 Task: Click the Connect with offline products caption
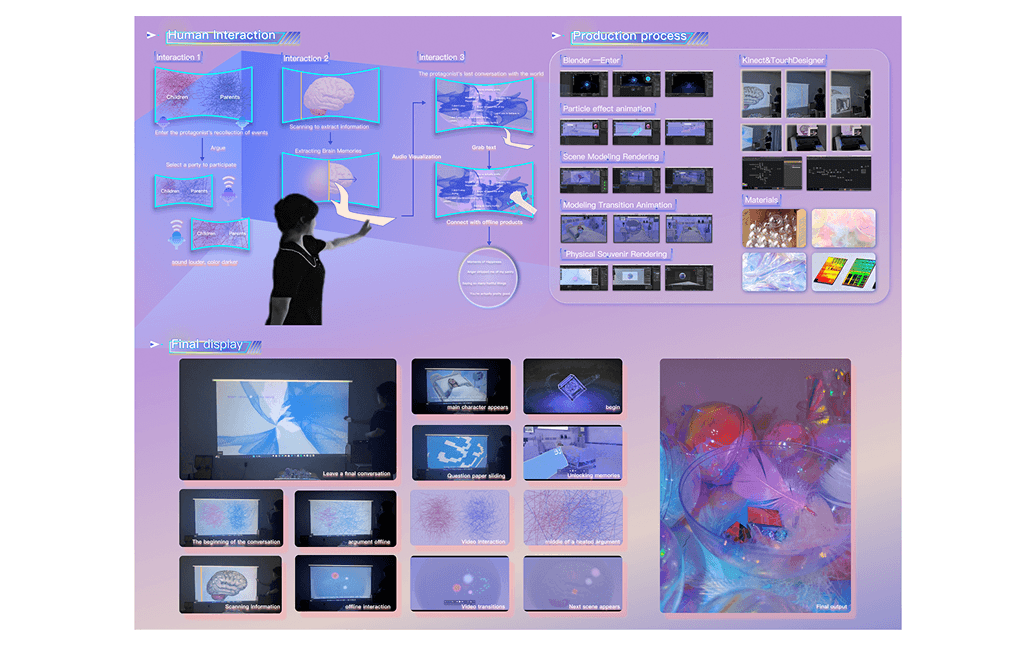coord(484,222)
